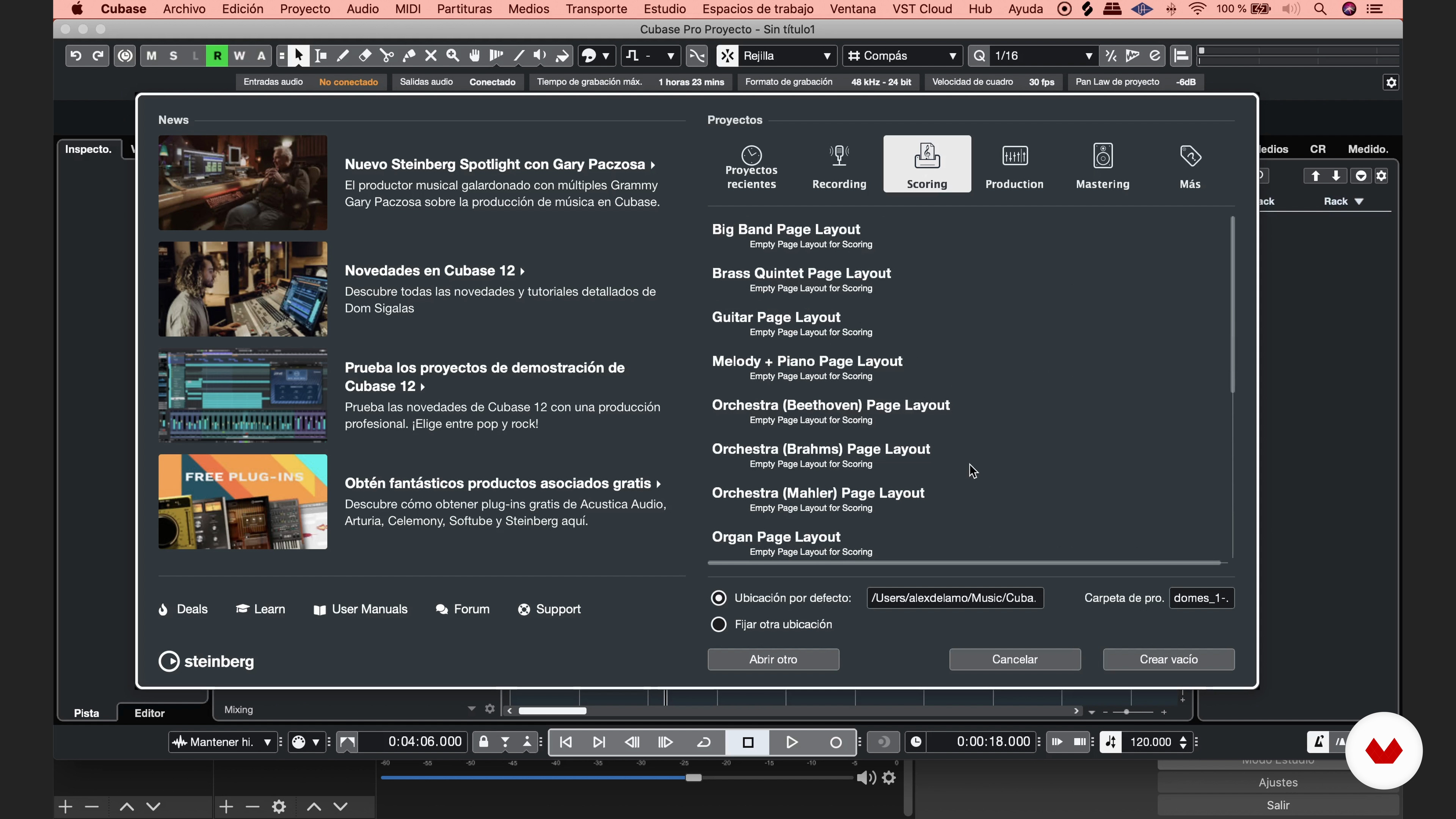Viewport: 1456px width, 819px height.
Task: Click the snap to zero crossing icon
Action: pyautogui.click(x=697, y=55)
